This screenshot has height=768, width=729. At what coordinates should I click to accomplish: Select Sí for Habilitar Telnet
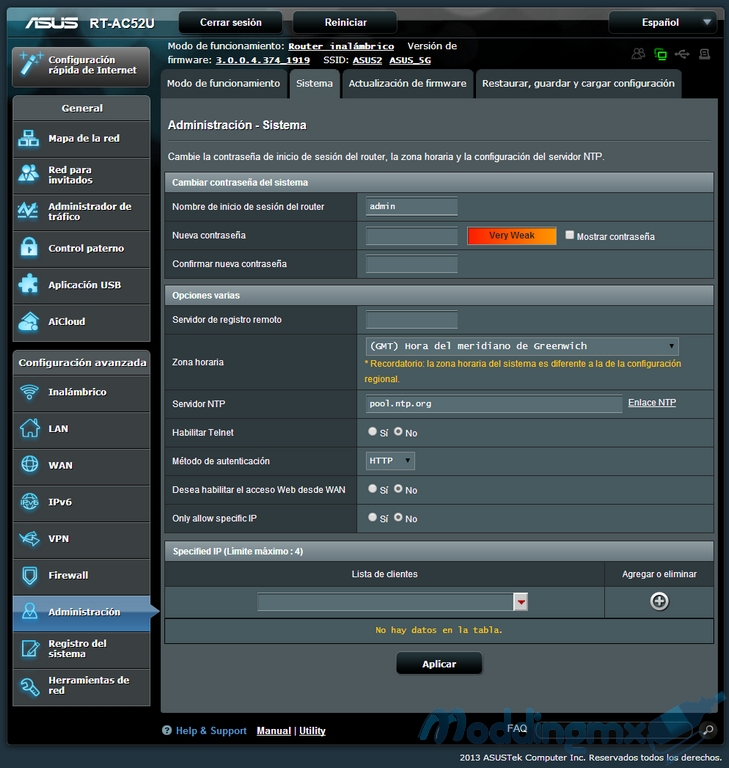click(373, 432)
